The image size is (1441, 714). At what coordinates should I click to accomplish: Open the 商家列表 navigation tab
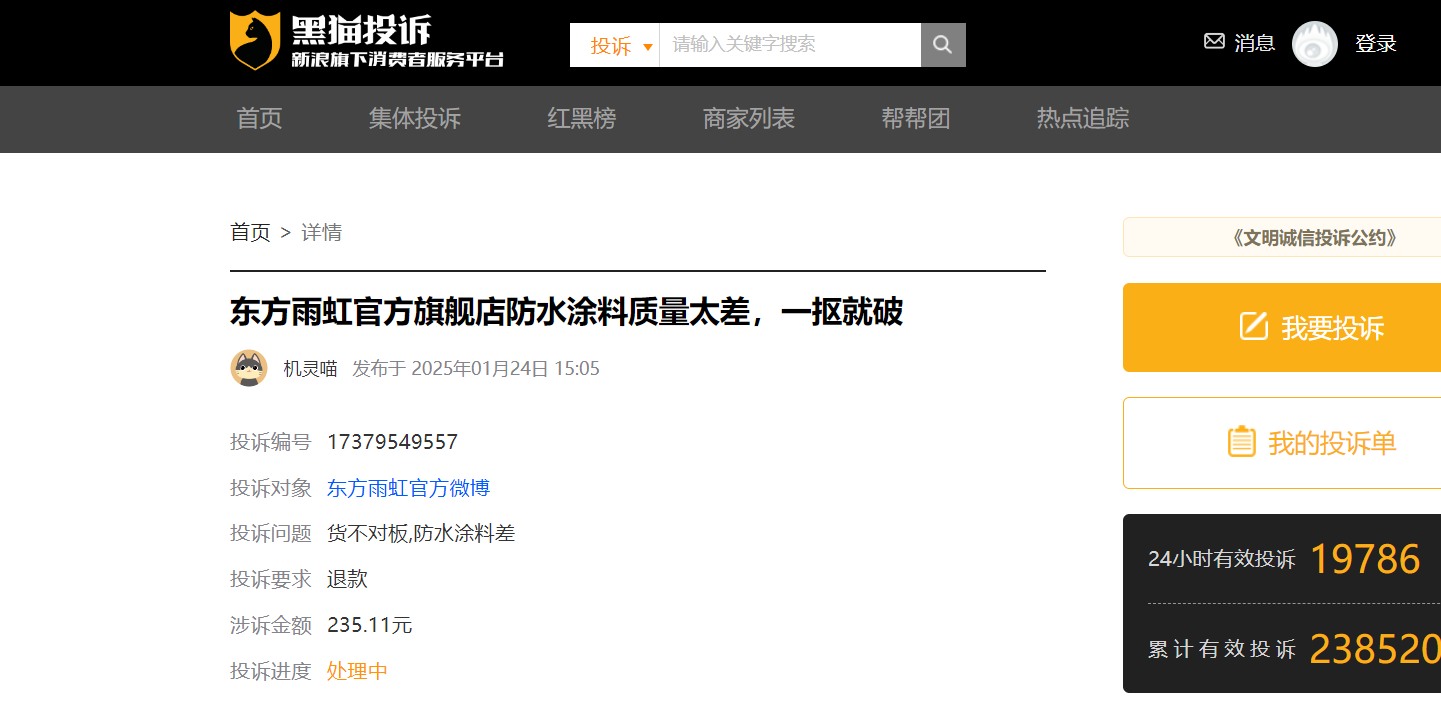pyautogui.click(x=748, y=119)
